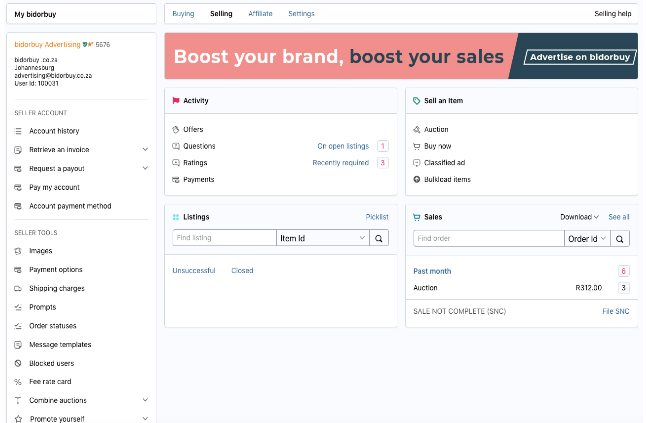Click the Fee rate card percent icon

pos(18,382)
